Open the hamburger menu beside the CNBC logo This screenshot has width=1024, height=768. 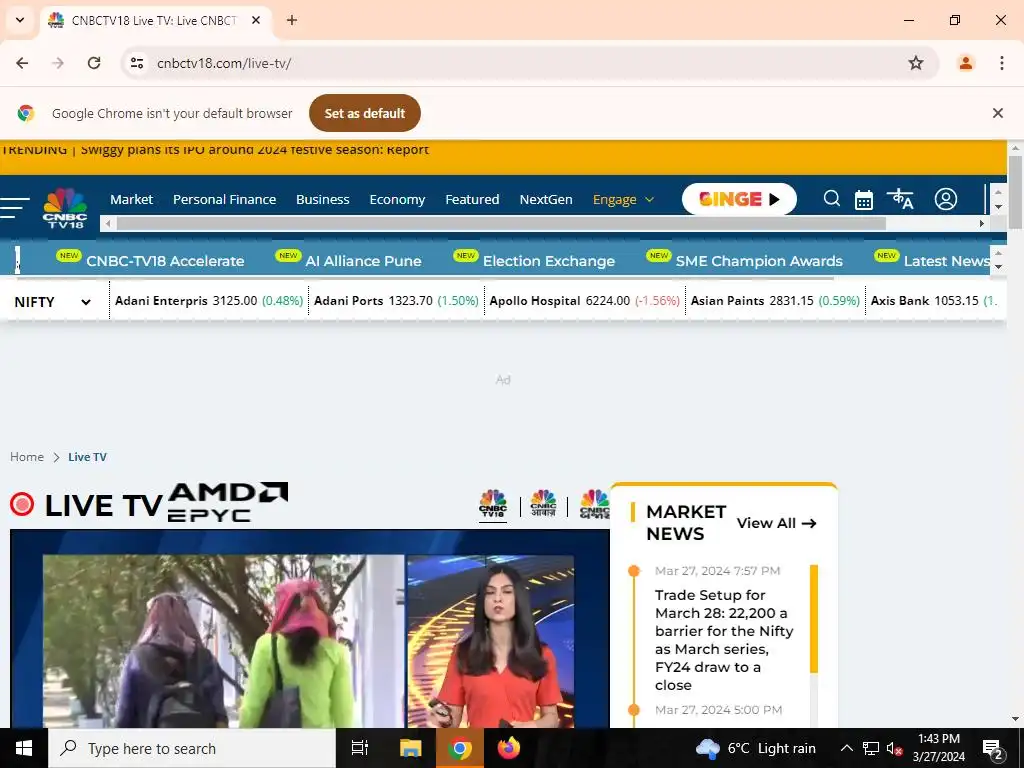click(x=14, y=207)
